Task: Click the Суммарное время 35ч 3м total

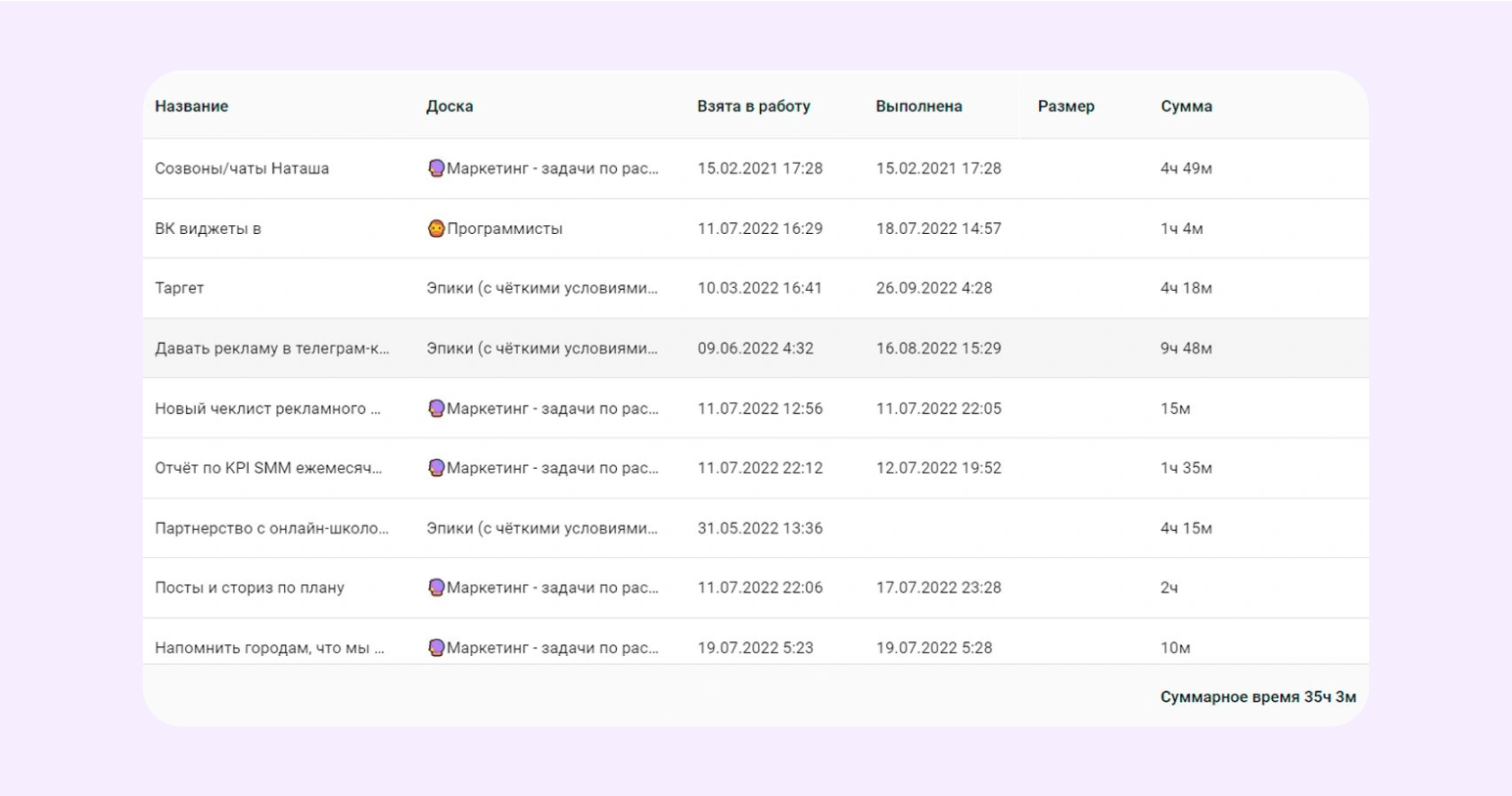Action: (1258, 697)
